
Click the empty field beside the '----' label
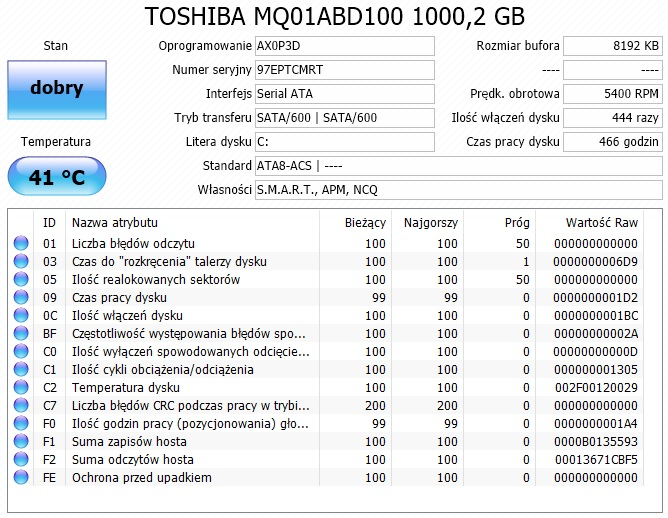[x=613, y=69]
